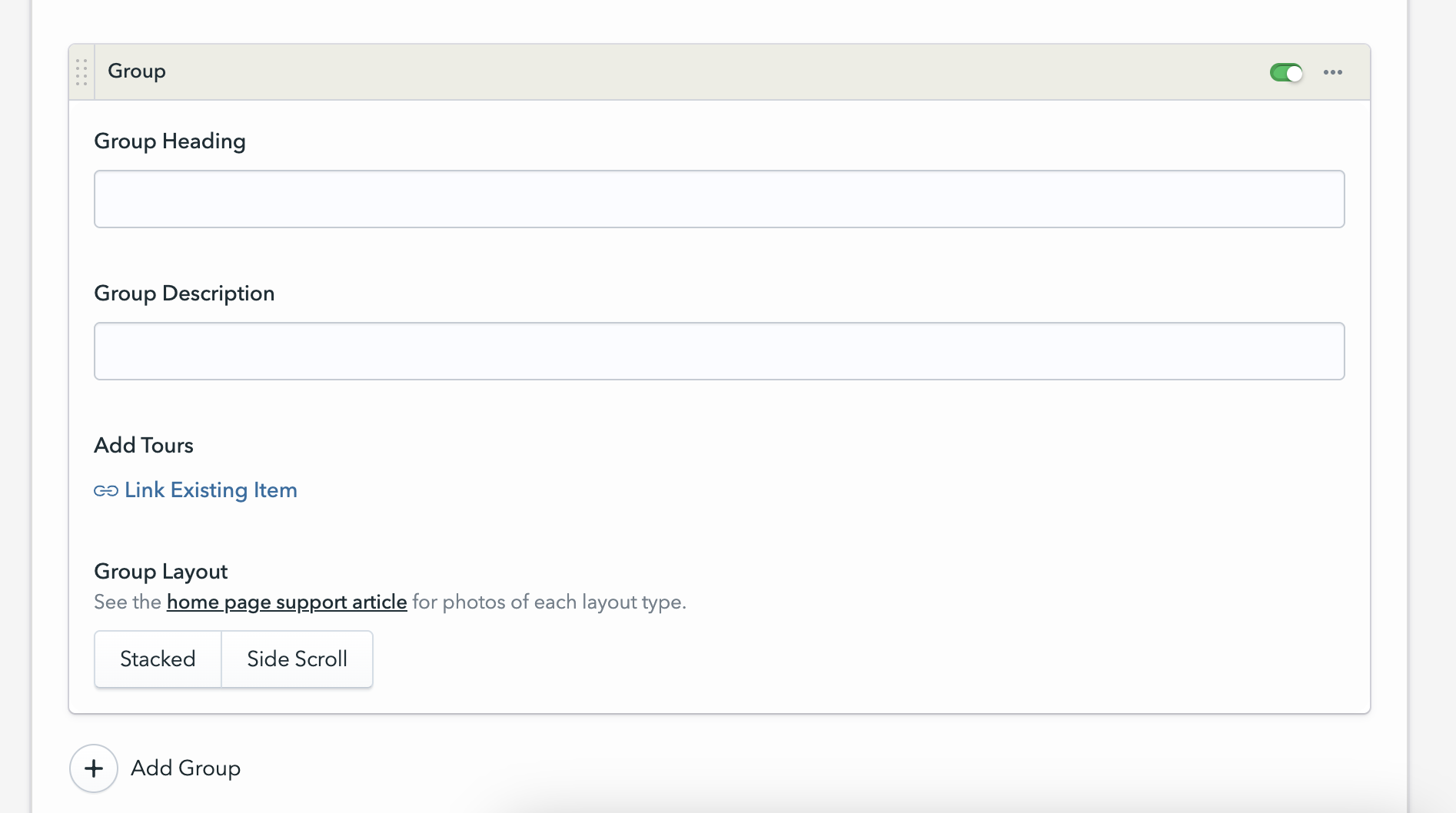Image resolution: width=1456 pixels, height=813 pixels.
Task: Select the Stacked layout option
Action: coord(157,659)
